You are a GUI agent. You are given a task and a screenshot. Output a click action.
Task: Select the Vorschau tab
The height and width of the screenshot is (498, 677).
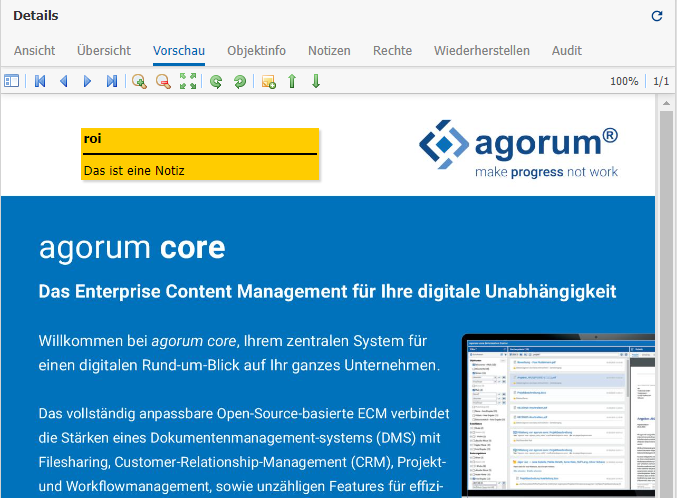point(179,51)
